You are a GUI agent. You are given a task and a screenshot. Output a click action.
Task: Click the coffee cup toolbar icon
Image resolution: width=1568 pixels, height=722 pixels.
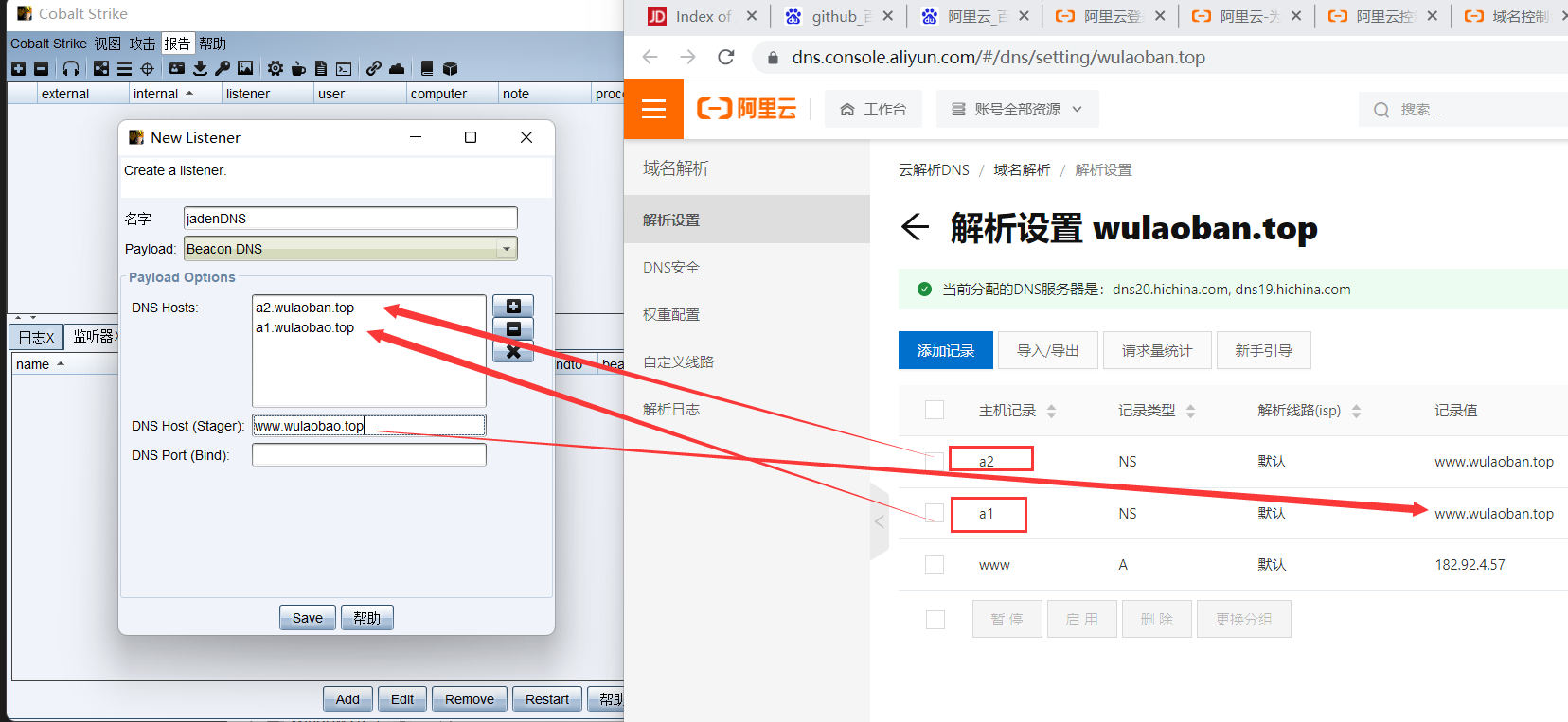pos(298,68)
